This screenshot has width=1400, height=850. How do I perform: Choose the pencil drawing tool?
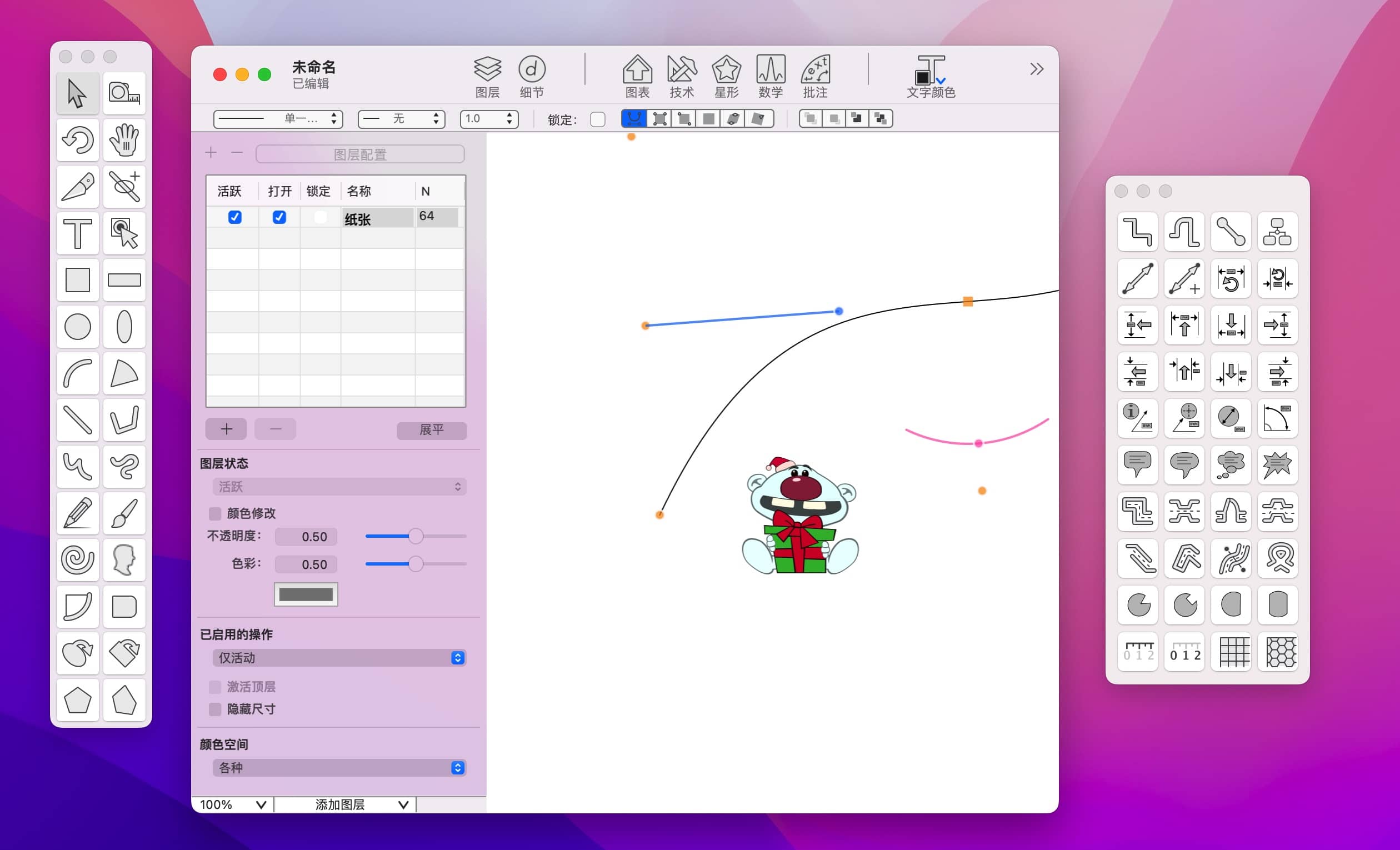pyautogui.click(x=78, y=513)
